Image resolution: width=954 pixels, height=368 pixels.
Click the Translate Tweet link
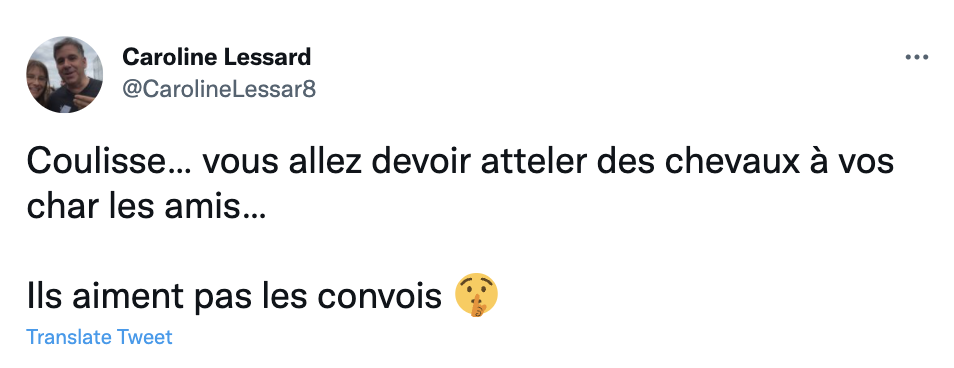(99, 337)
